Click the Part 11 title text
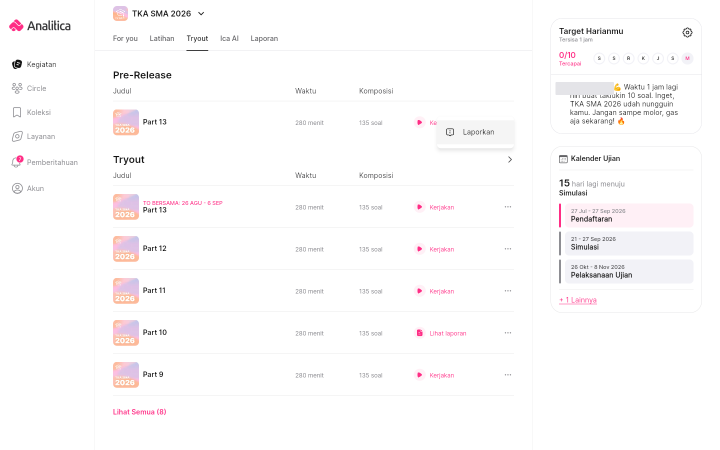Image resolution: width=720 pixels, height=450 pixels. [x=154, y=291]
